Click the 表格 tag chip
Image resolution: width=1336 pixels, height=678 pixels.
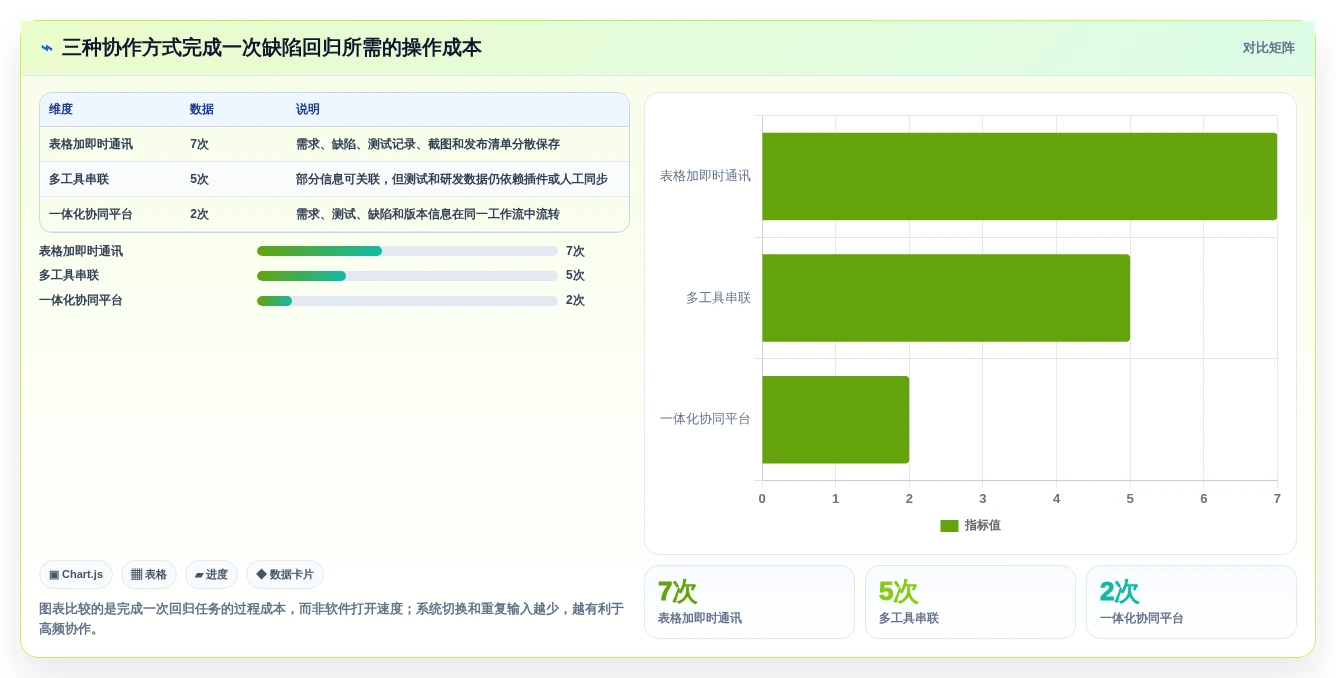(149, 574)
